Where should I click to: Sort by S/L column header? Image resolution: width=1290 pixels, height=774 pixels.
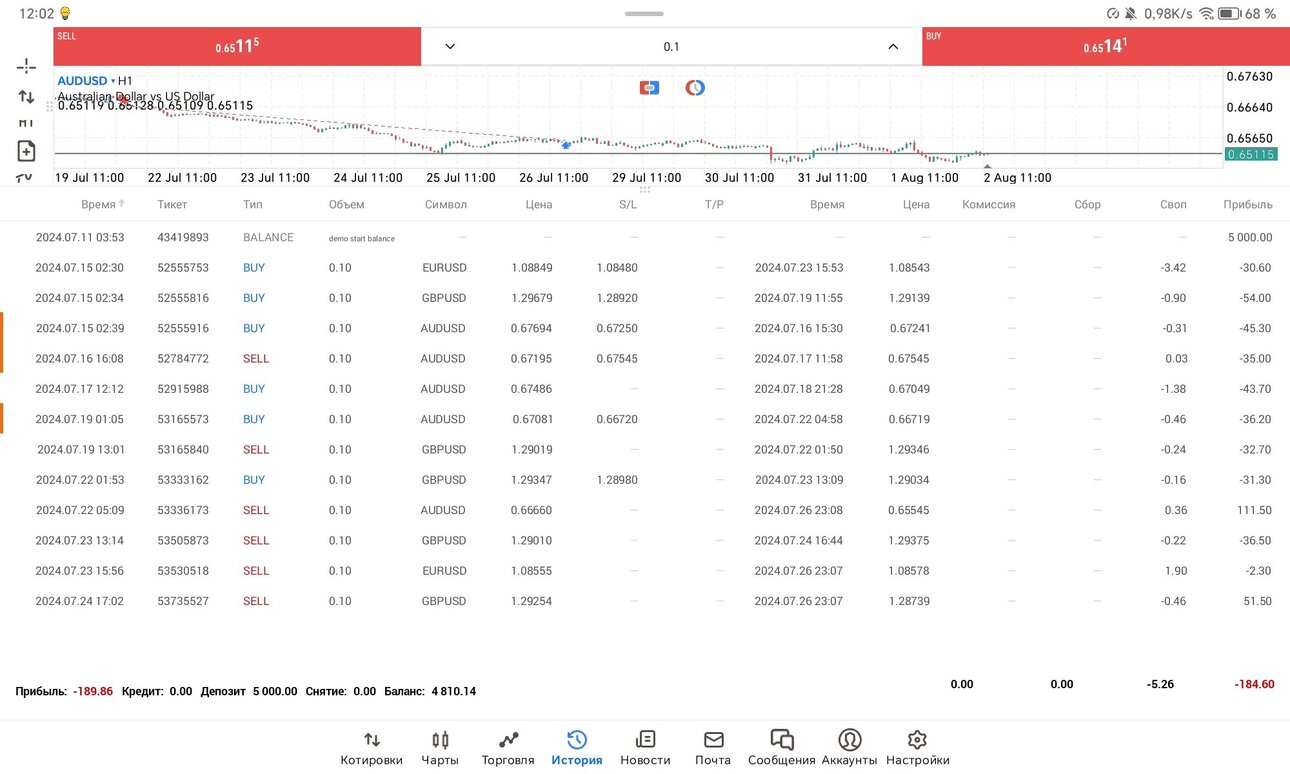point(627,204)
